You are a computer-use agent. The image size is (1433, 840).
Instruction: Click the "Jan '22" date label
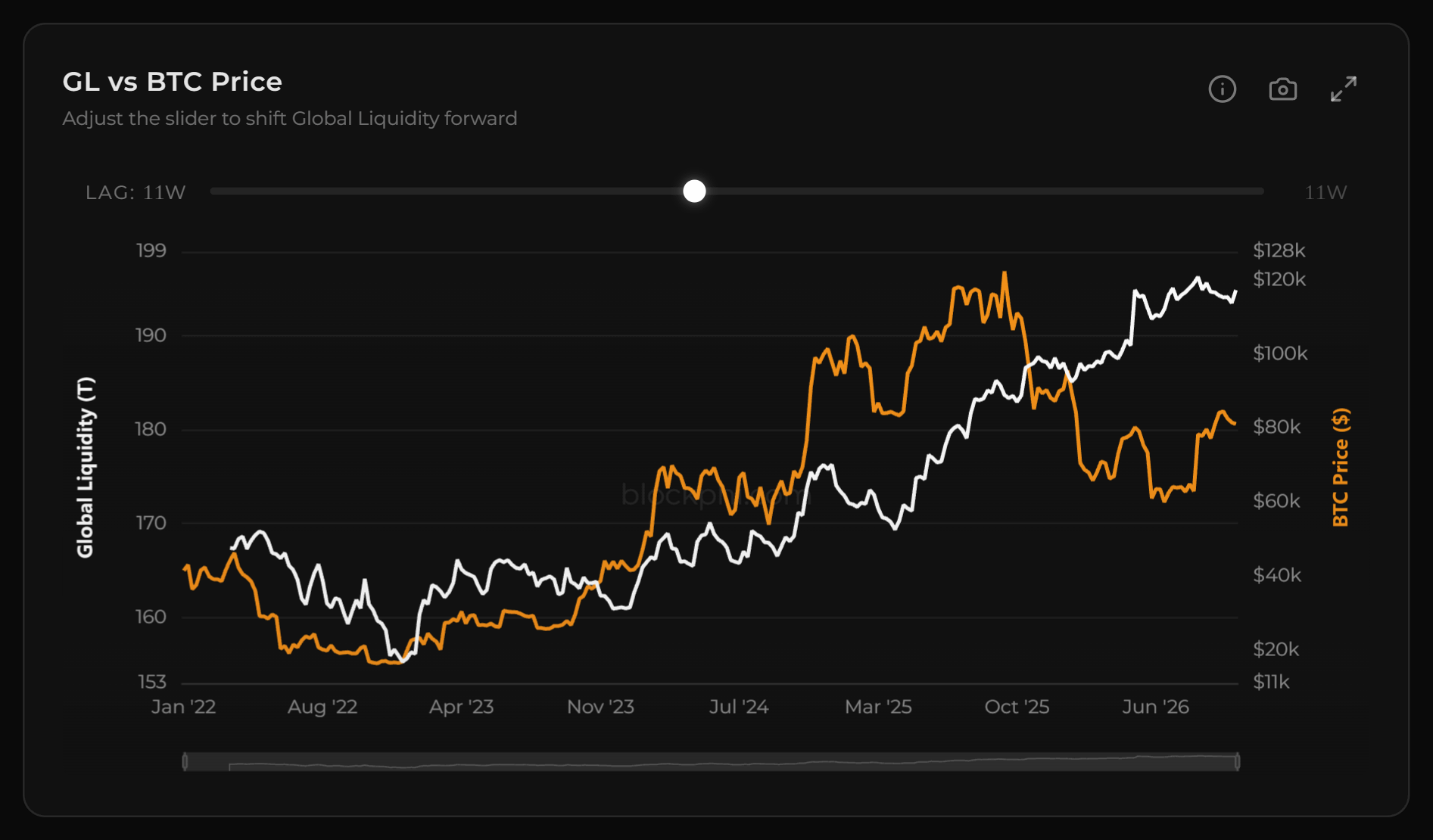(x=184, y=707)
